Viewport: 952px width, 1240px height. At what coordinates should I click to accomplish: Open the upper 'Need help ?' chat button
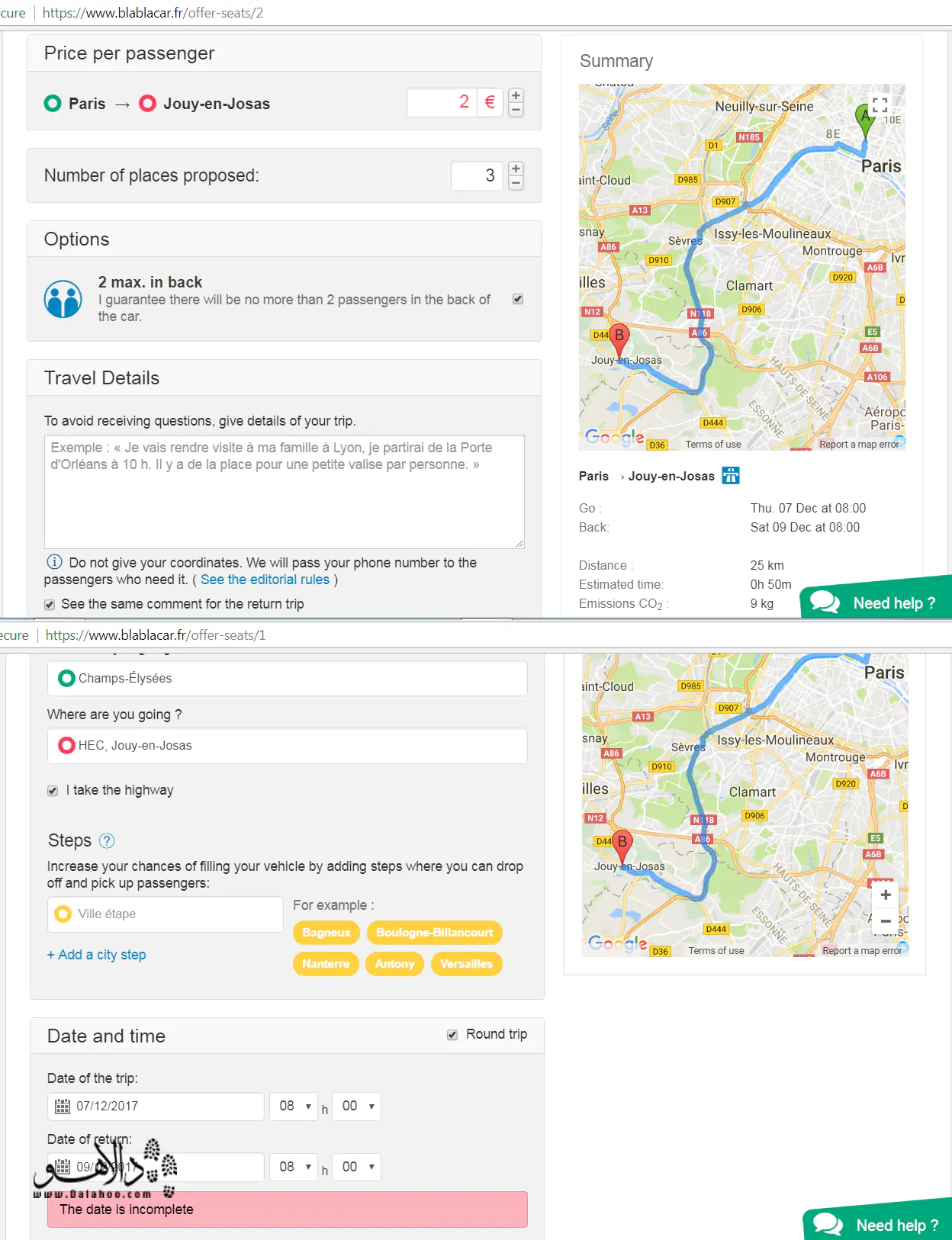click(x=876, y=599)
